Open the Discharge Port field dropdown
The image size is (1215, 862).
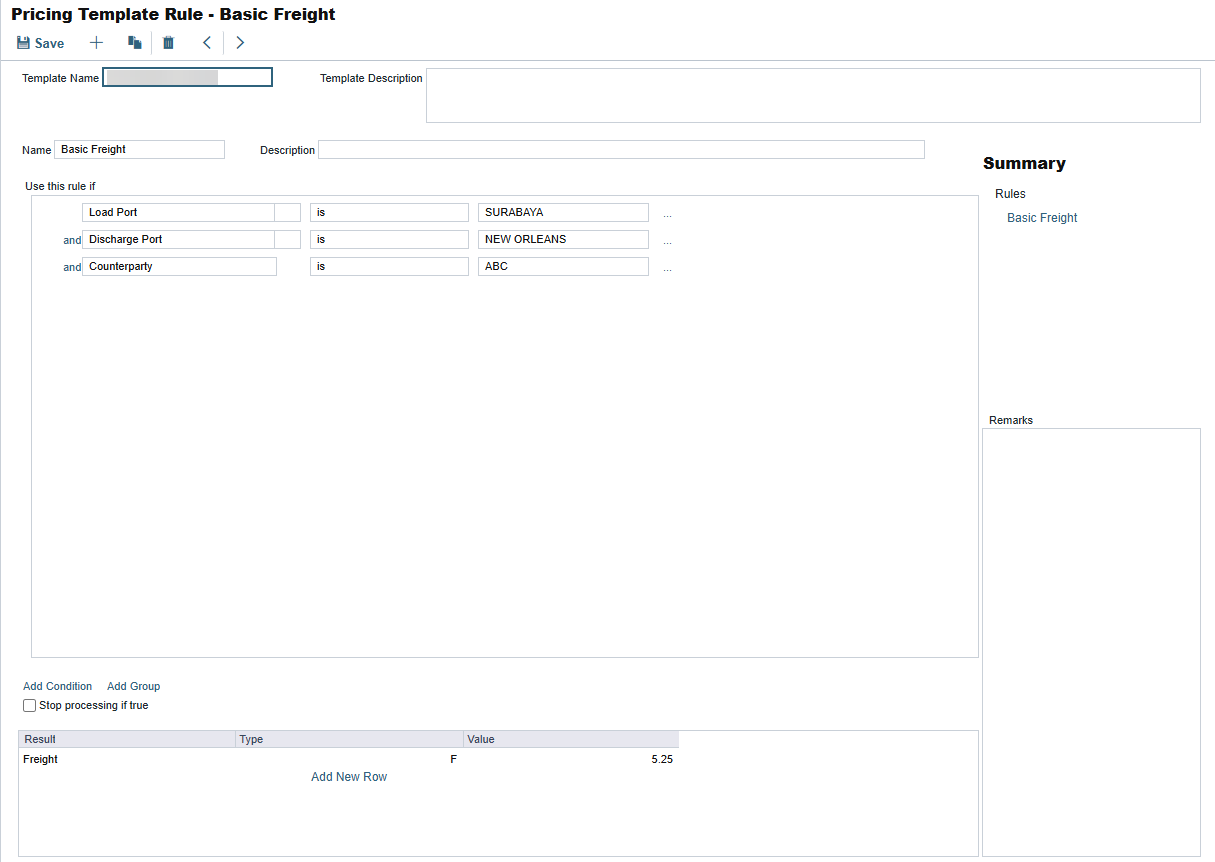pyautogui.click(x=287, y=240)
